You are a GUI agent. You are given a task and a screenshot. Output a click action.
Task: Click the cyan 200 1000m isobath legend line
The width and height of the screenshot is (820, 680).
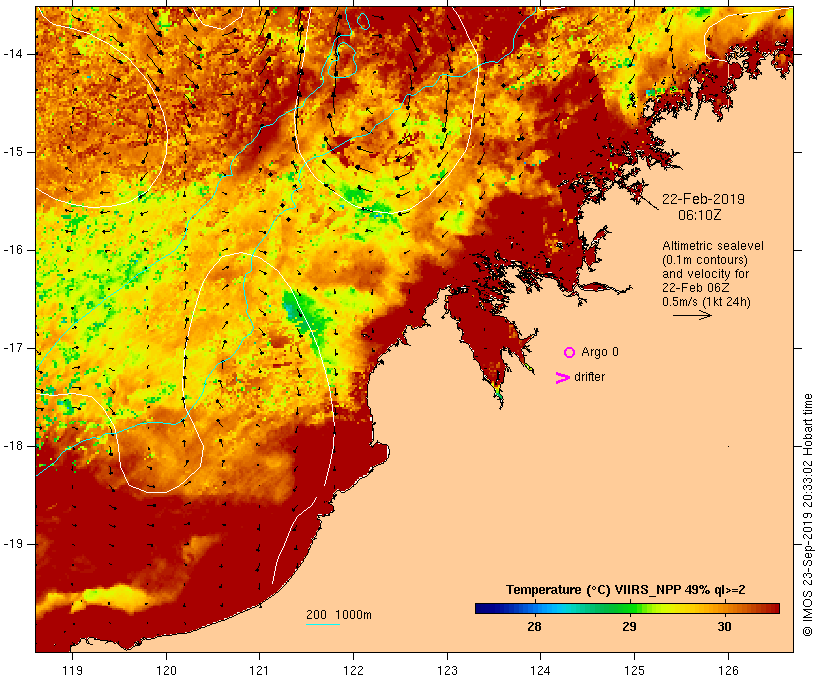pyautogui.click(x=323, y=625)
